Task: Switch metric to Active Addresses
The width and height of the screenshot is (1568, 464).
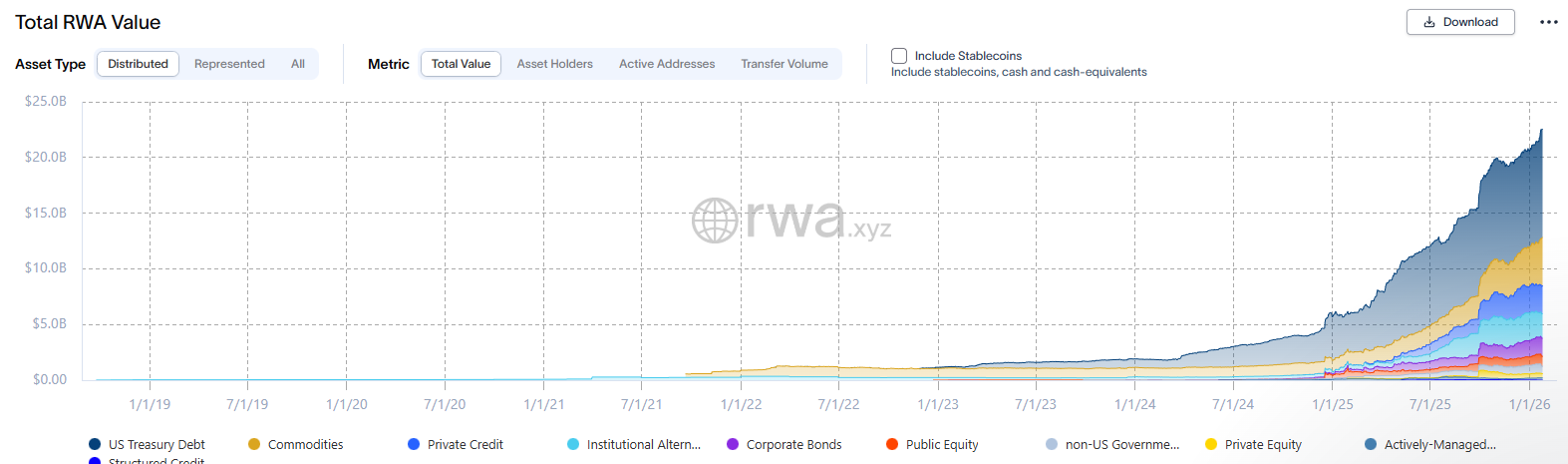Action: 667,64
